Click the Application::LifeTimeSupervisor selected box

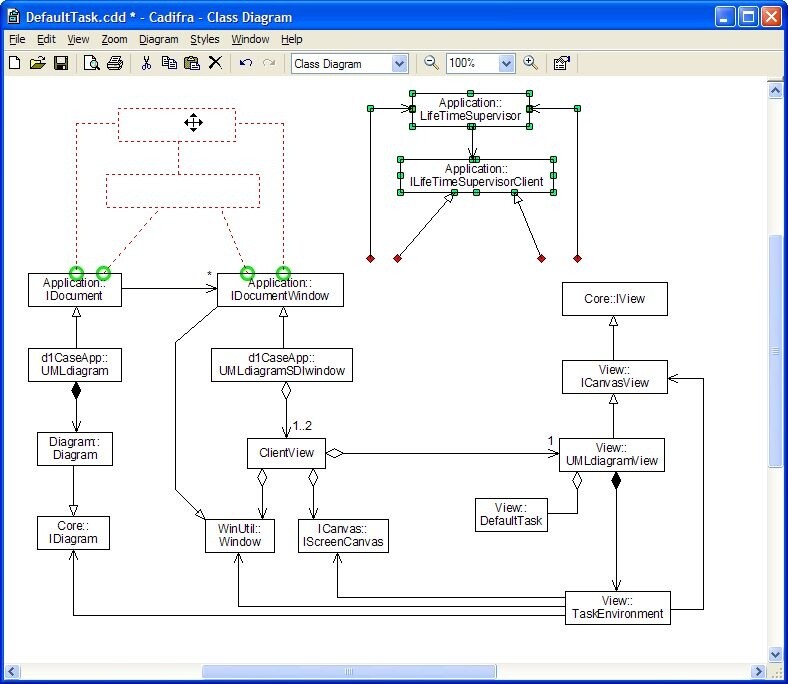point(470,110)
